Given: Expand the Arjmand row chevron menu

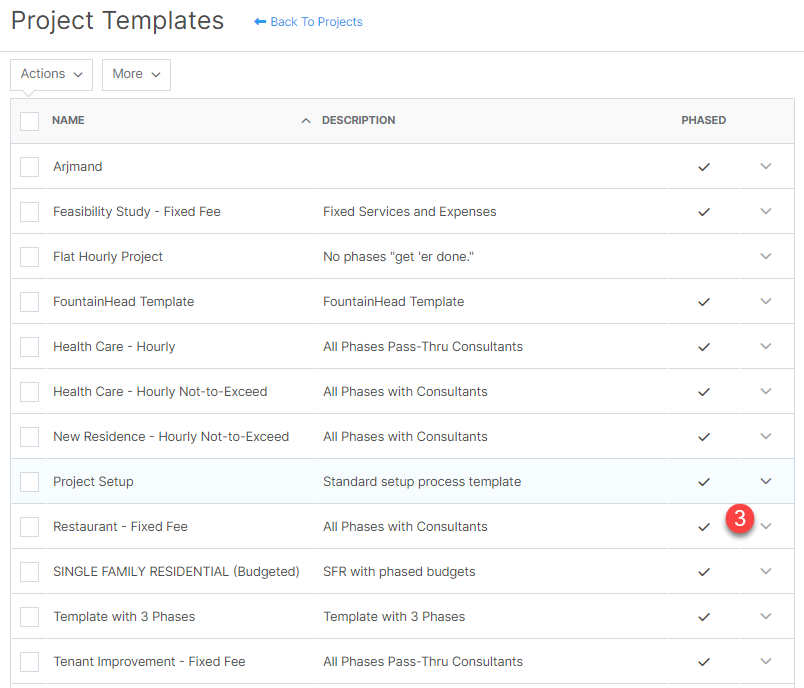Looking at the screenshot, I should tap(766, 166).
